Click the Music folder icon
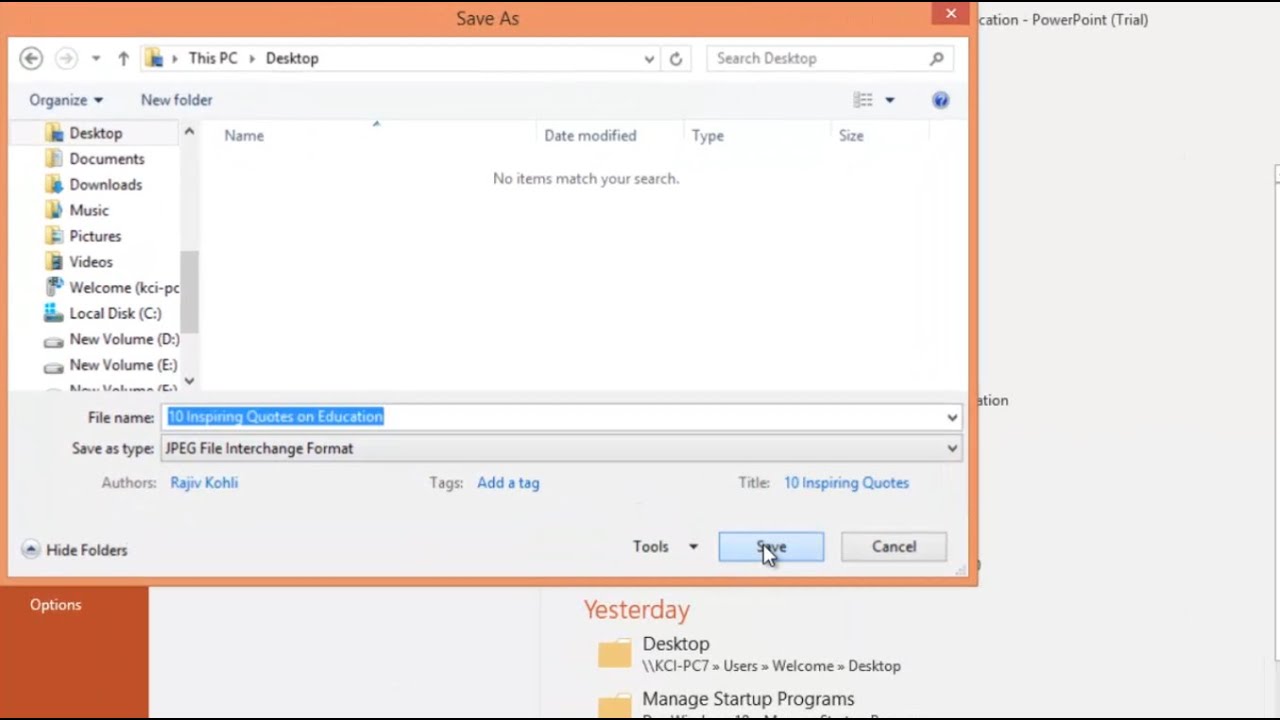 [55, 211]
